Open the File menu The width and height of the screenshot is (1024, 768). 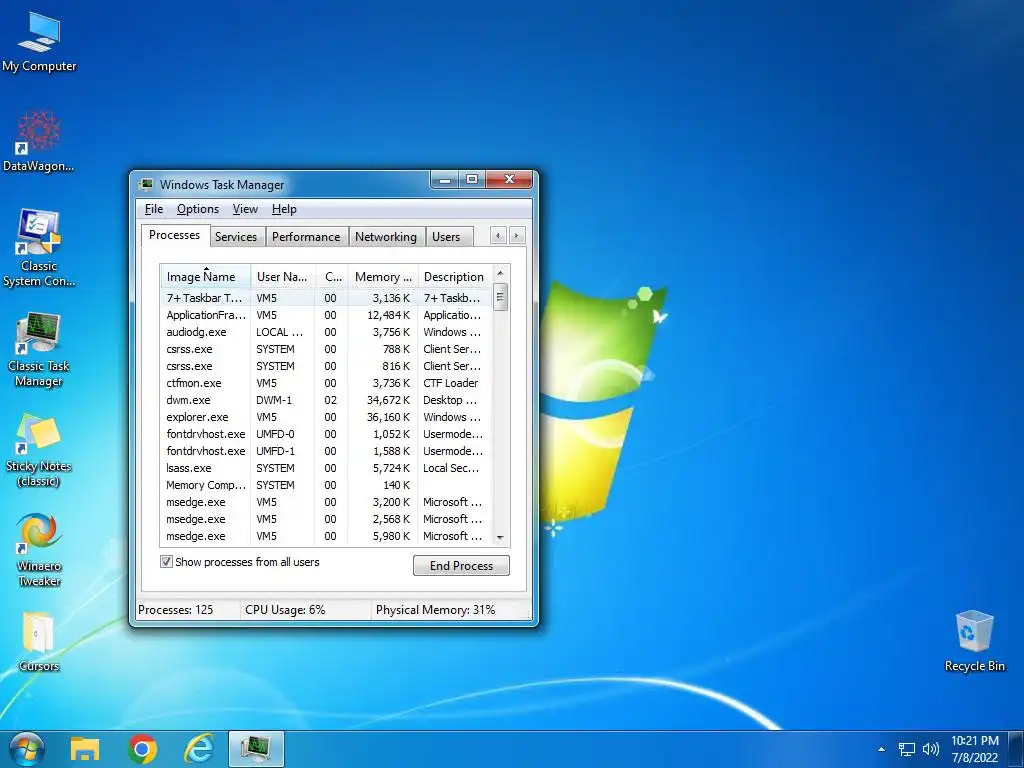pyautogui.click(x=154, y=209)
